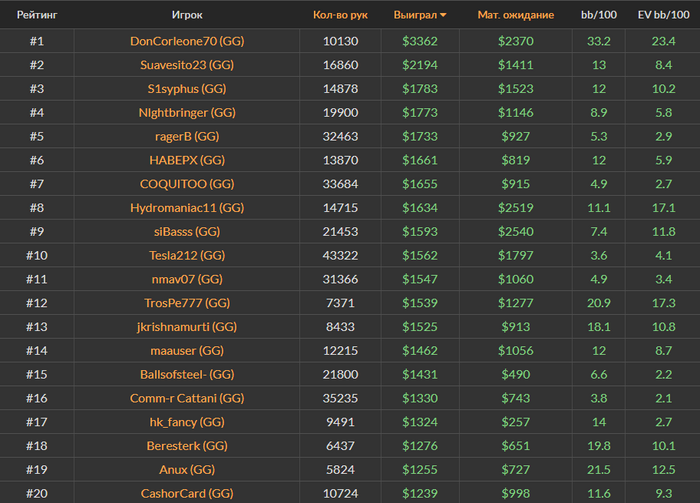
Task: Open Hydromaniac11 (GG) profile link
Action: pyautogui.click(x=187, y=208)
